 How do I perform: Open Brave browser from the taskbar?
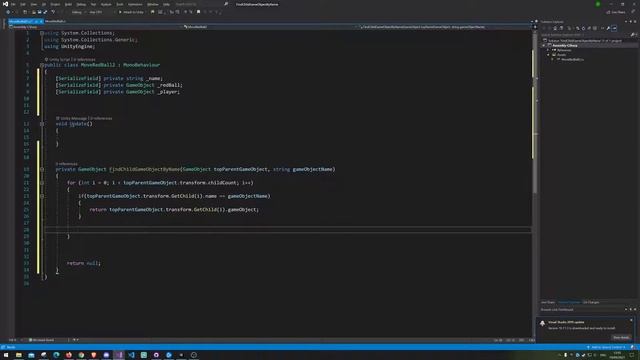pyautogui.click(x=94, y=355)
